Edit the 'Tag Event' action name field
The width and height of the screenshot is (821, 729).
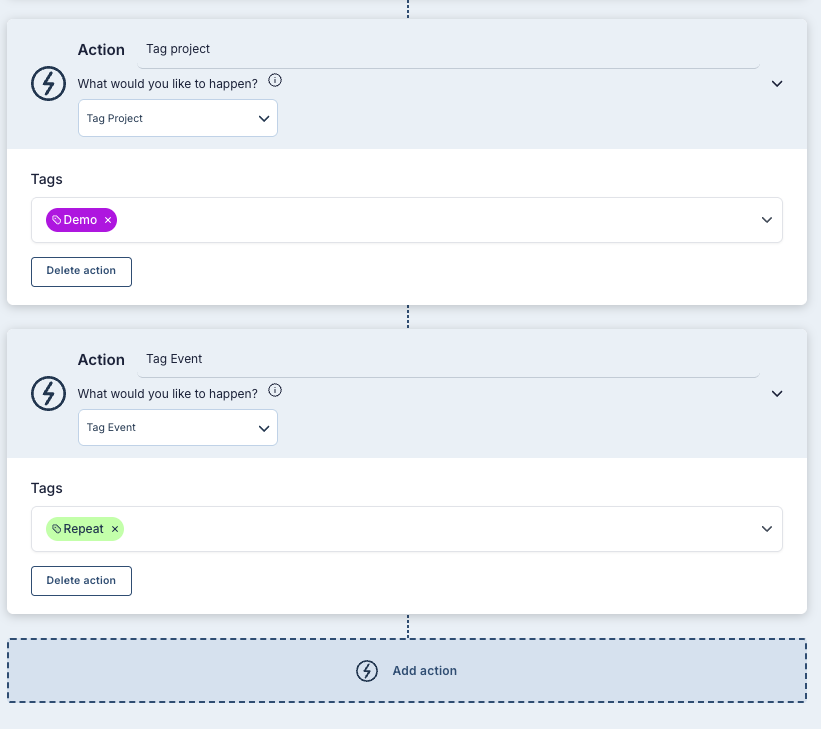click(447, 359)
